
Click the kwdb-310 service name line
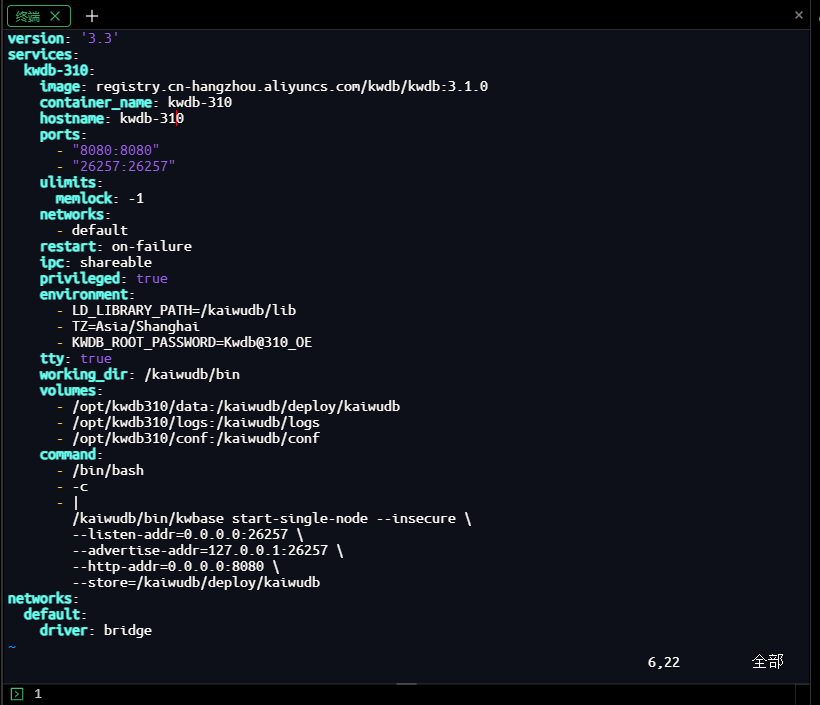(59, 70)
